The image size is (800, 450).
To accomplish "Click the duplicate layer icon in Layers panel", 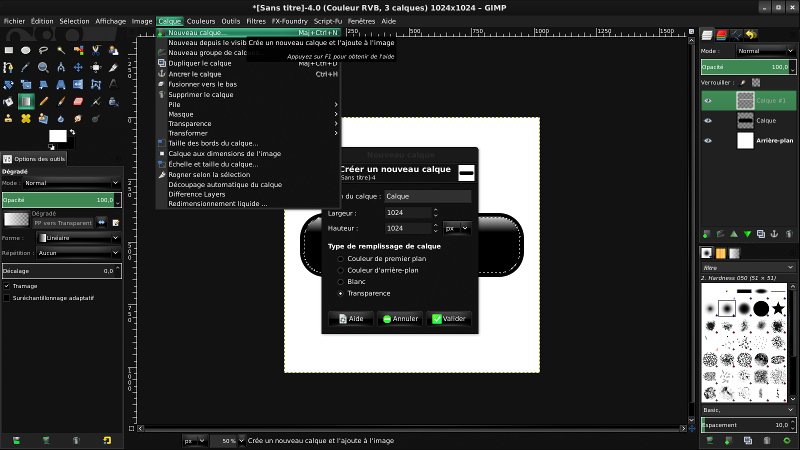I will [761, 234].
